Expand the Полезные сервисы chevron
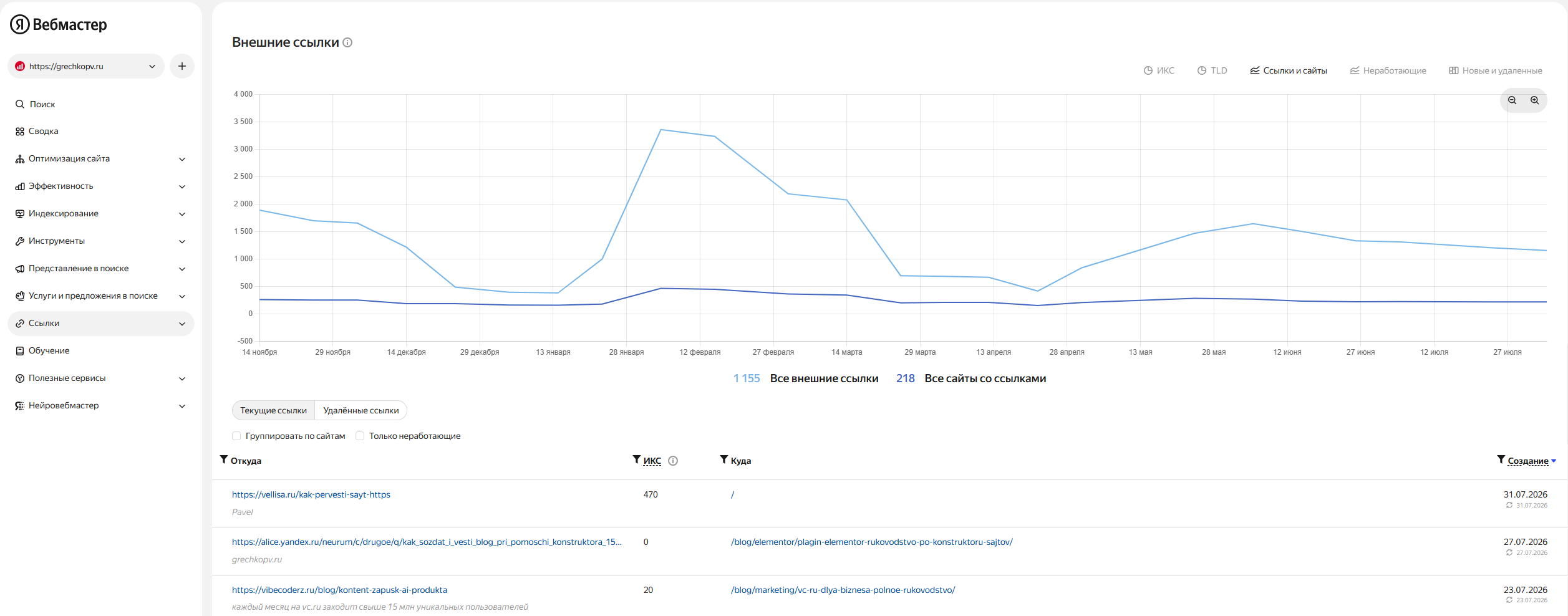The image size is (1568, 616). pyautogui.click(x=182, y=378)
